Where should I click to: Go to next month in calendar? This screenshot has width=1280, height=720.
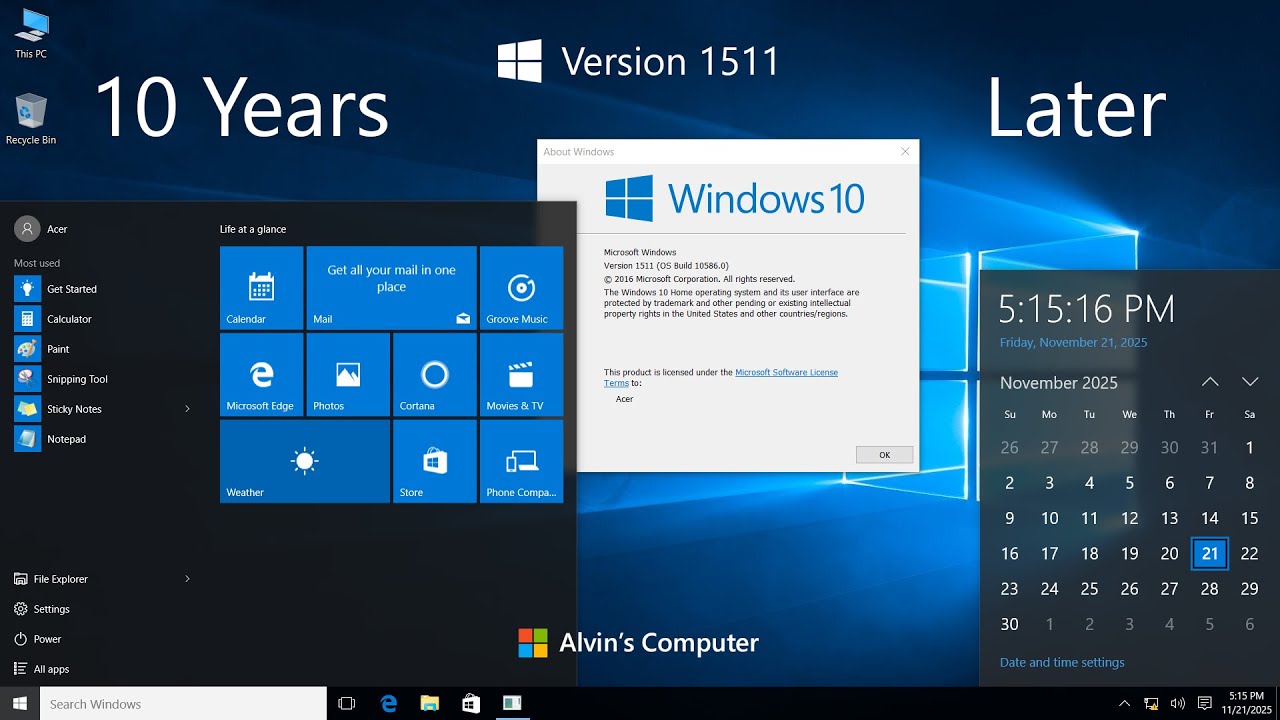(1250, 382)
